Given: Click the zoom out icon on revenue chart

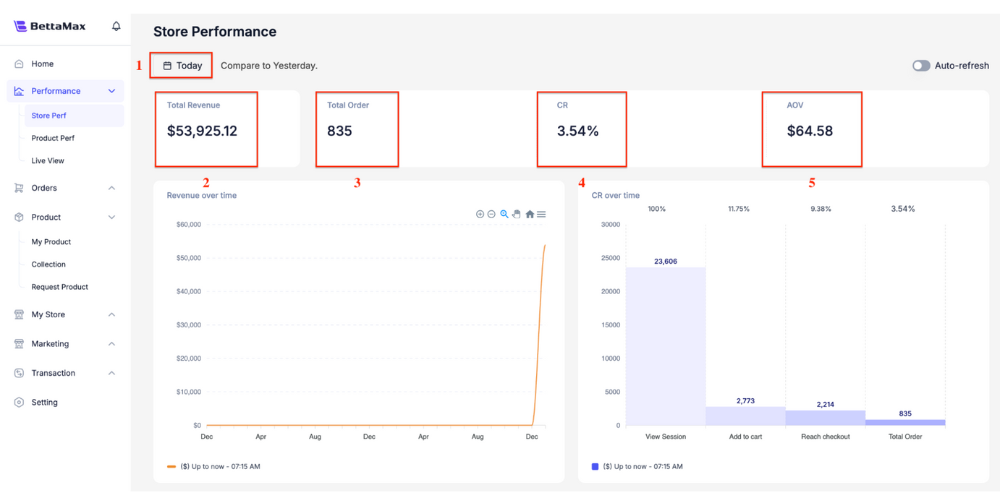Looking at the screenshot, I should coord(492,214).
